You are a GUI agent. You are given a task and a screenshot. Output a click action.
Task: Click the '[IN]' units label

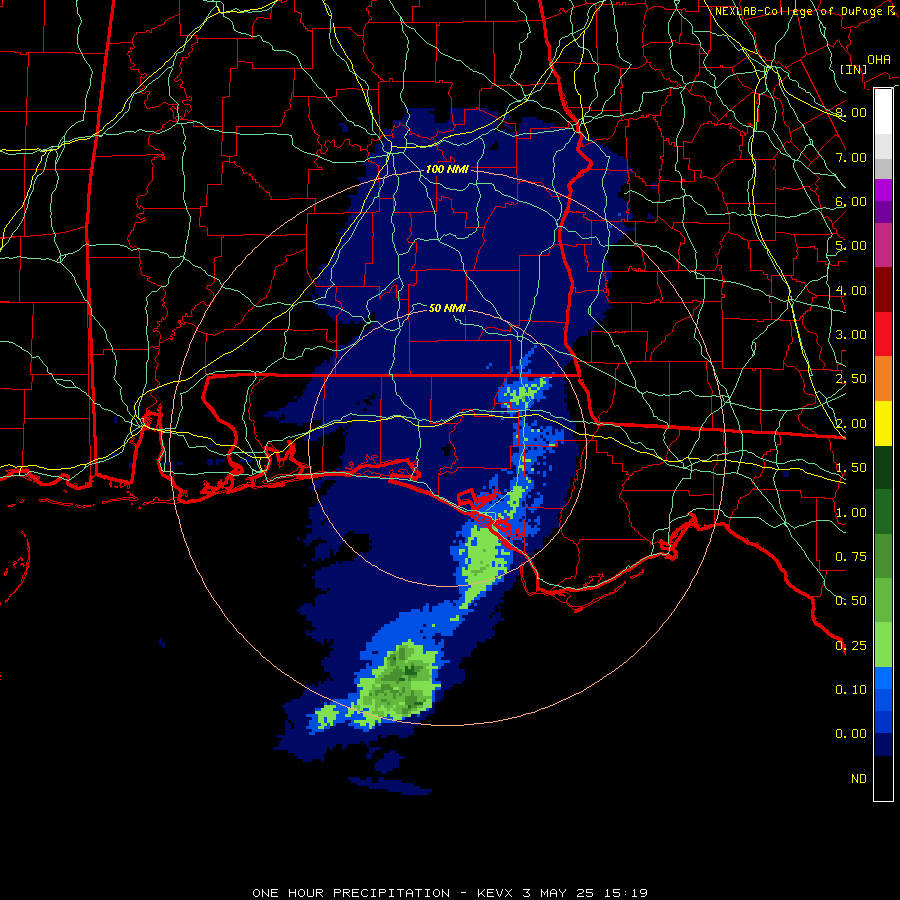coord(853,69)
